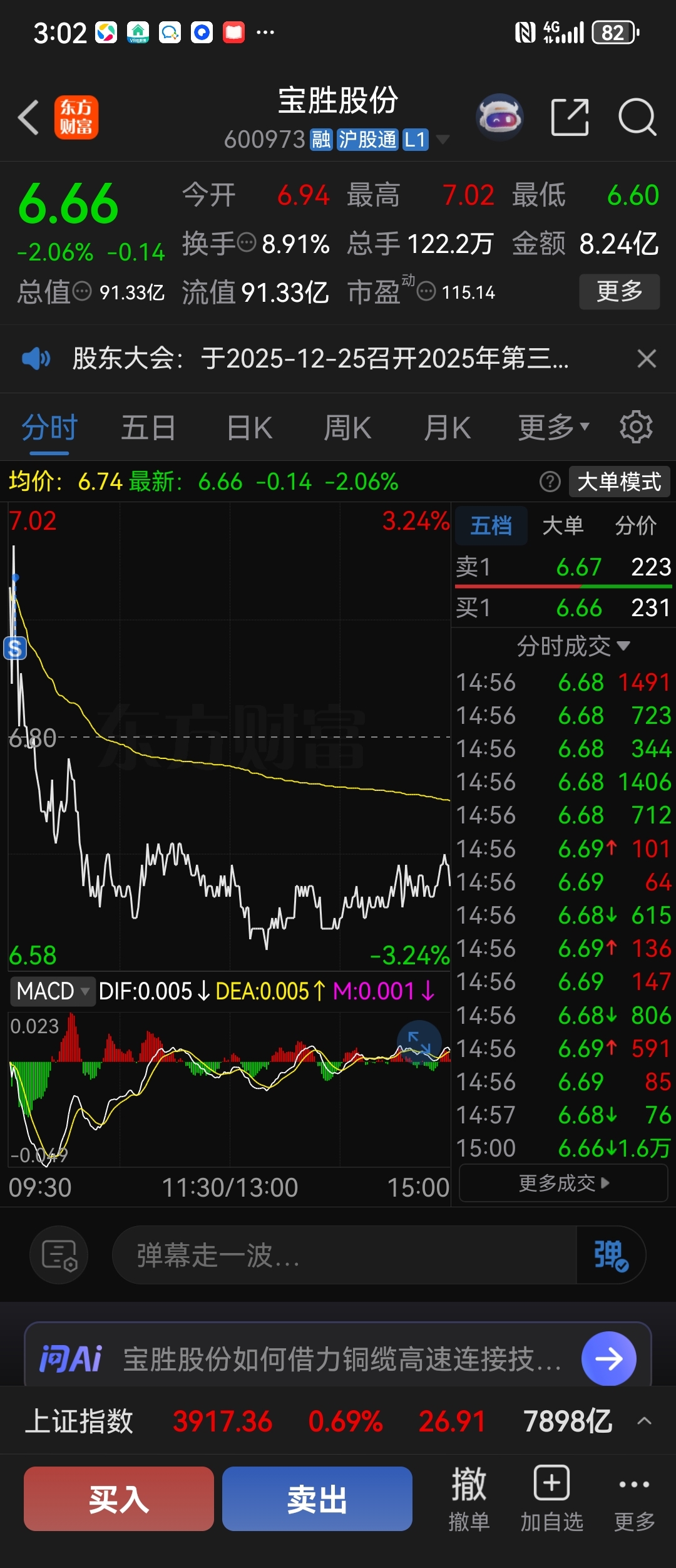This screenshot has width=676, height=1568.
Task: Expand index bar with up chevron
Action: click(x=645, y=1421)
